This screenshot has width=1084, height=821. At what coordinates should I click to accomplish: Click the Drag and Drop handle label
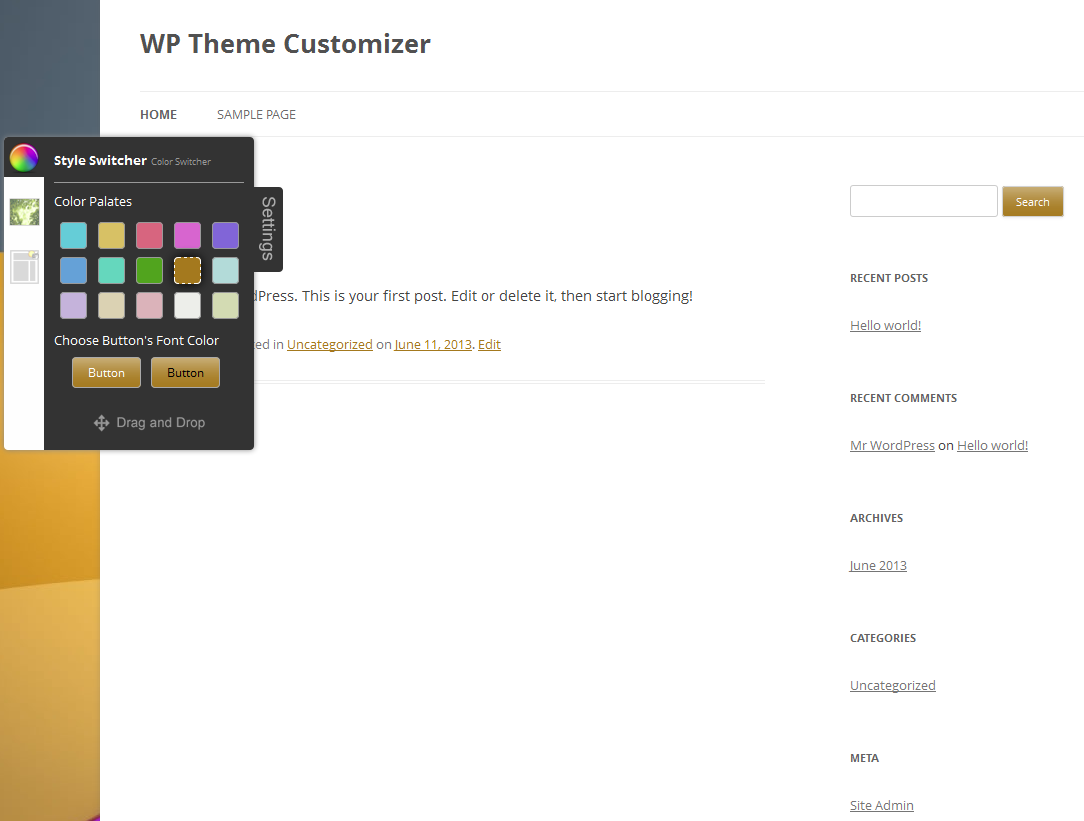pyautogui.click(x=160, y=422)
